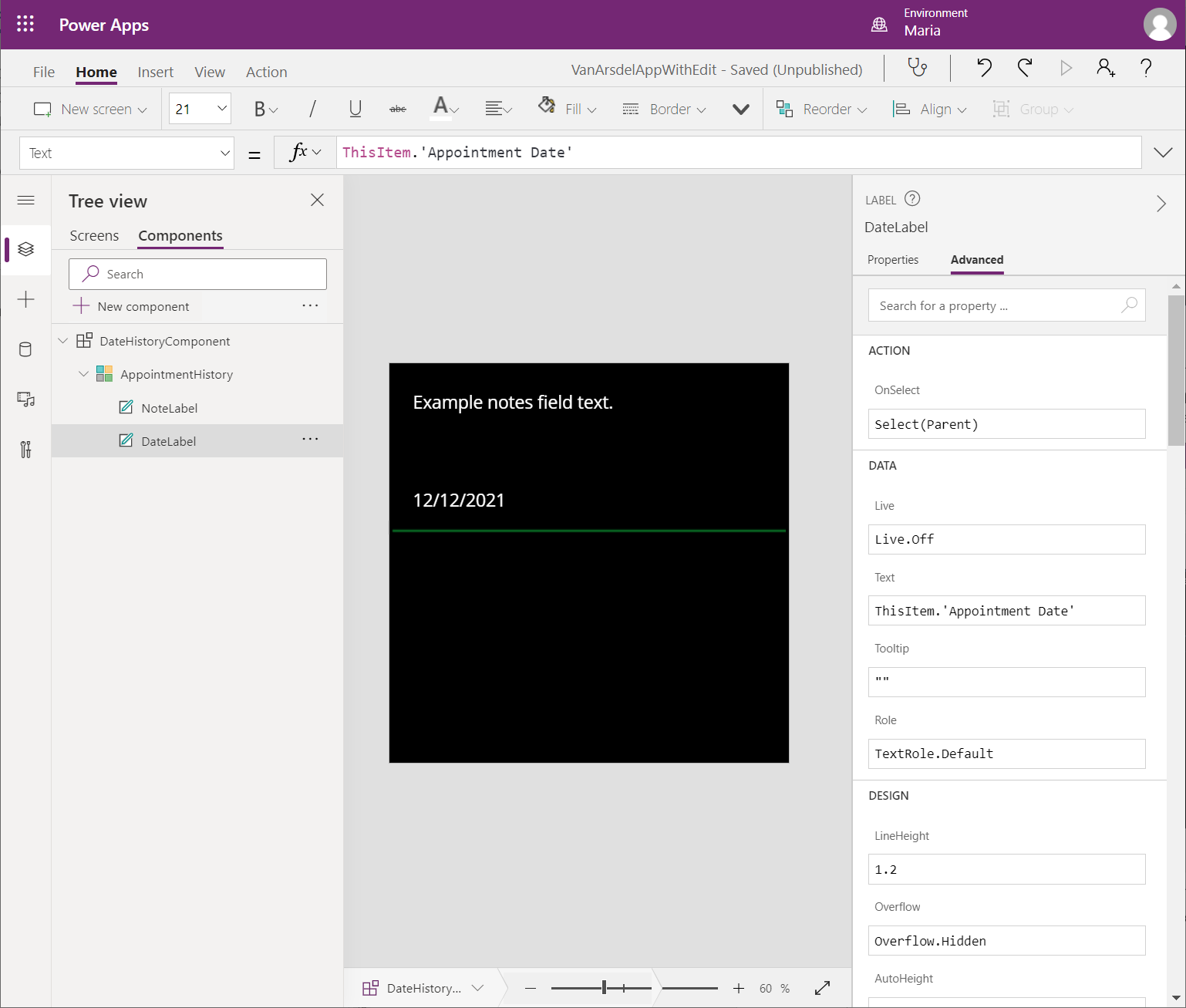Open the Share user icon
Viewport: 1186px width, 1008px height.
click(x=1106, y=69)
